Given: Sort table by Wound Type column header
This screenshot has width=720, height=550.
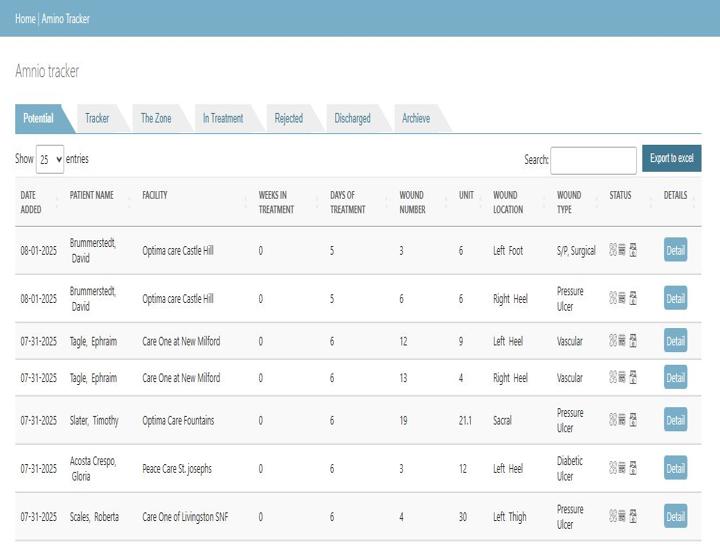Looking at the screenshot, I should (x=568, y=202).
